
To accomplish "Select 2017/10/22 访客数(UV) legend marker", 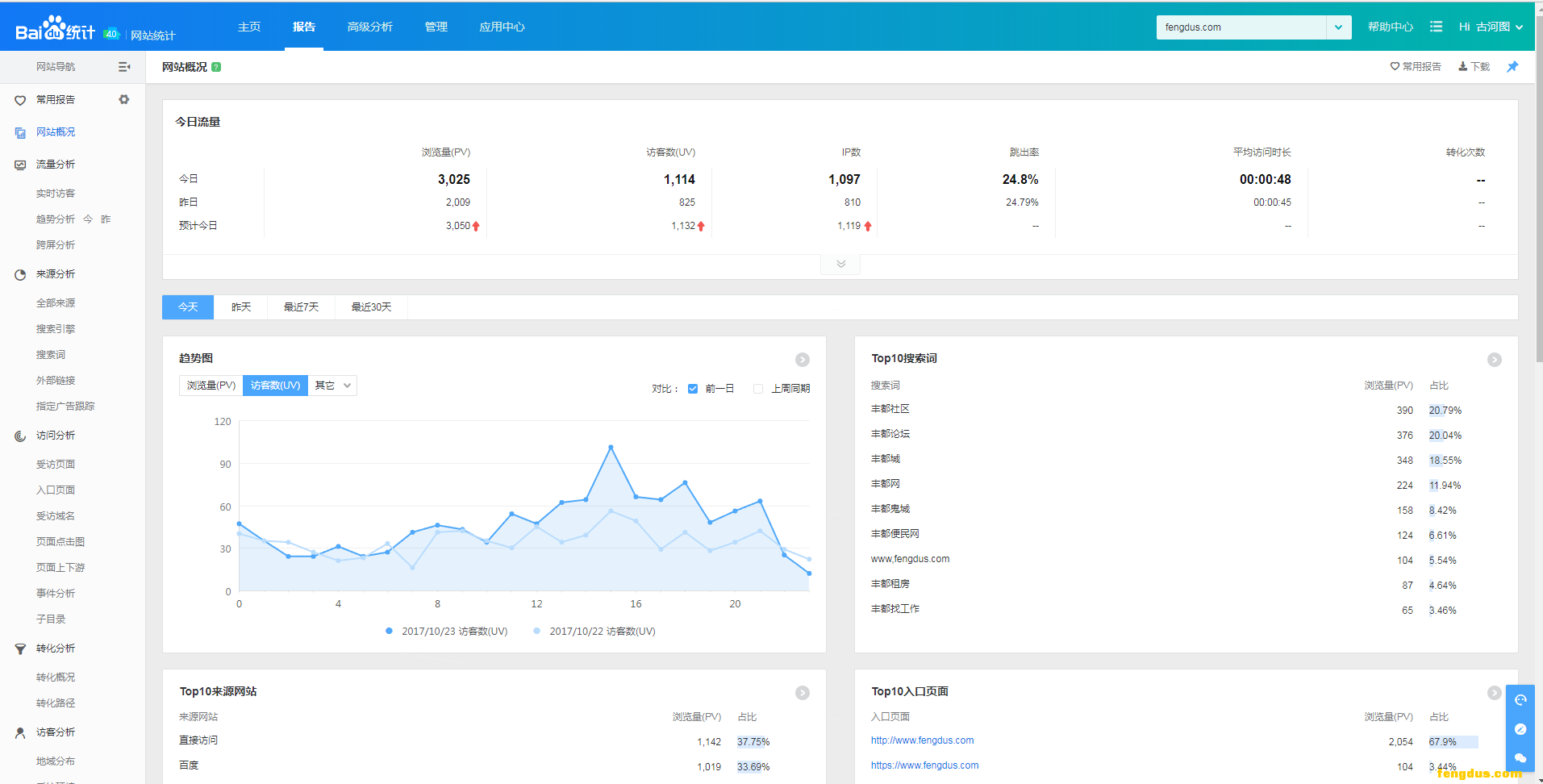I will pos(537,632).
